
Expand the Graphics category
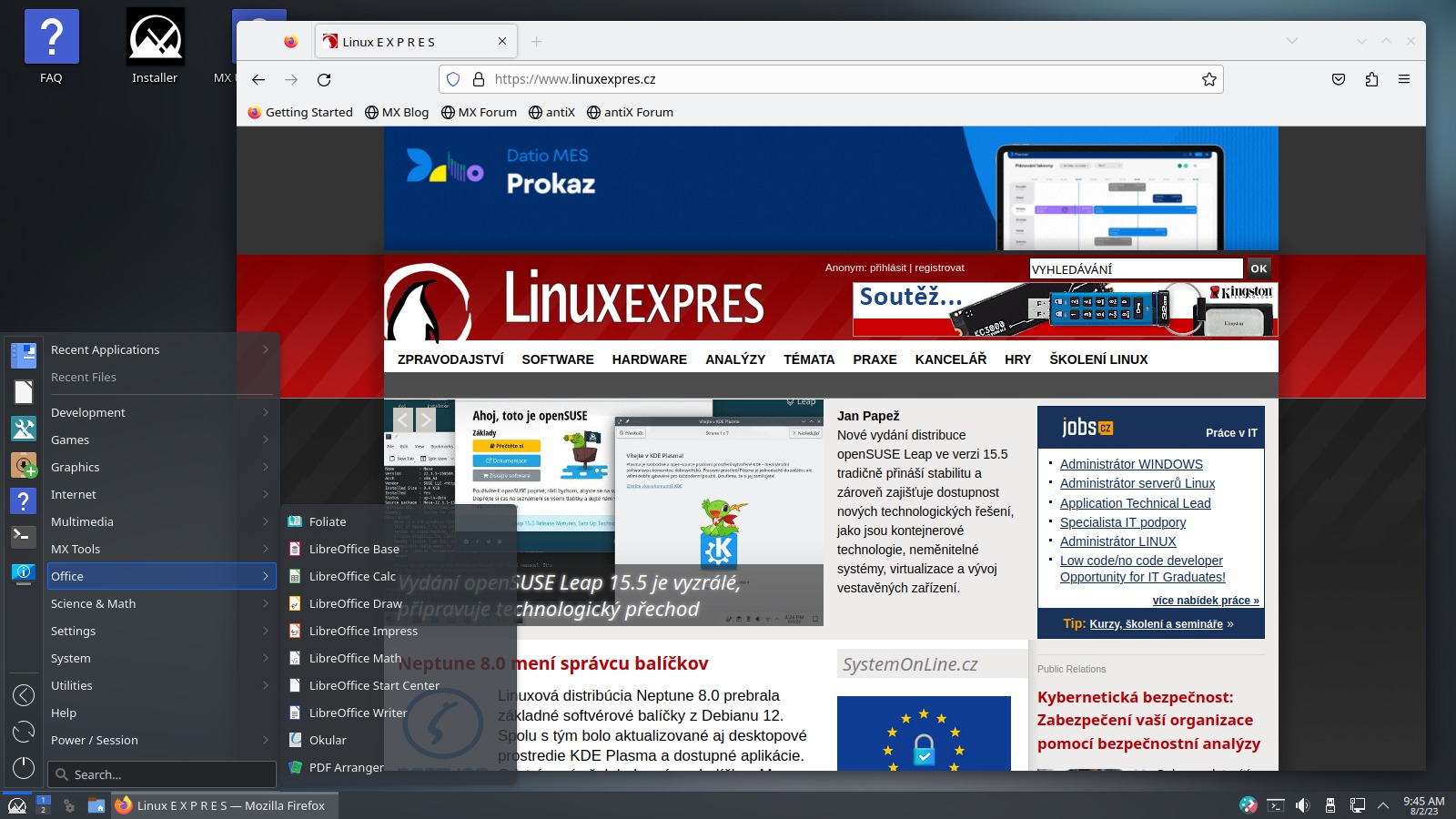click(x=161, y=467)
